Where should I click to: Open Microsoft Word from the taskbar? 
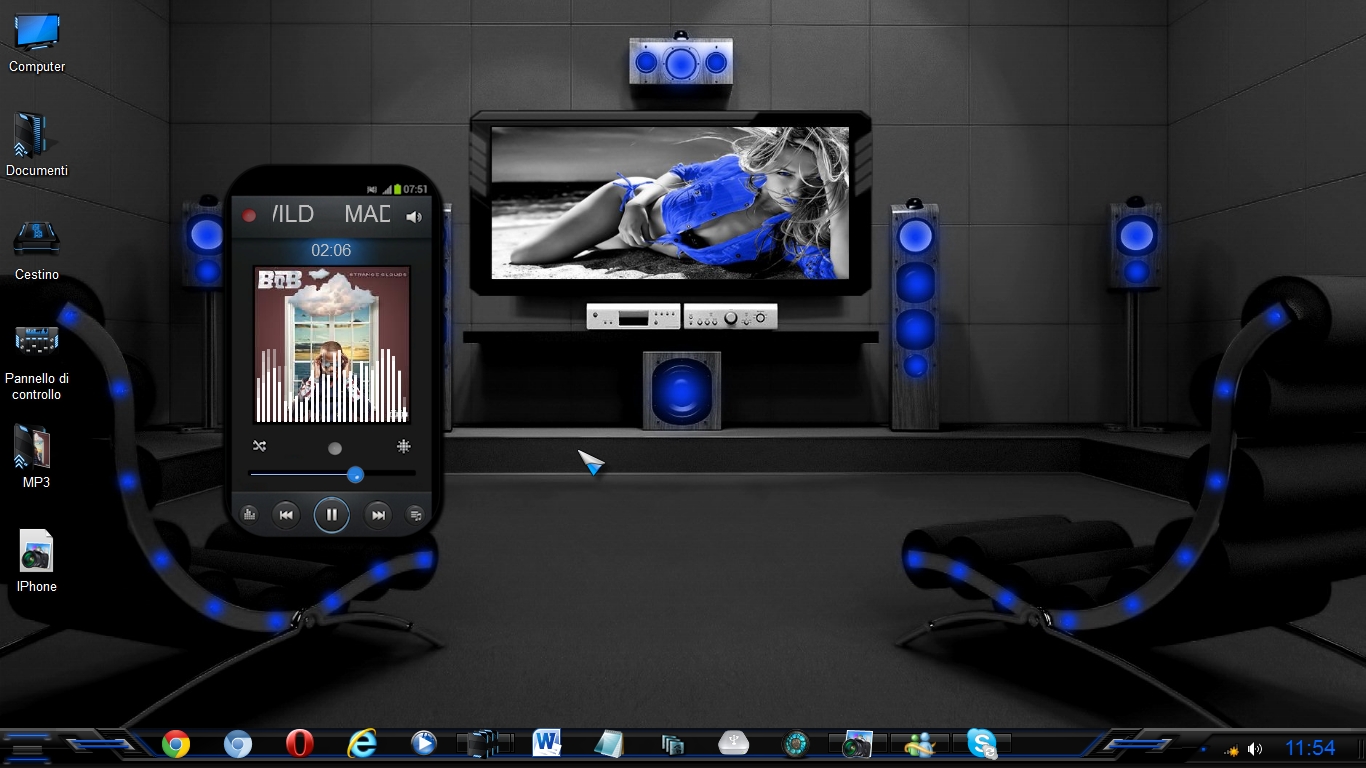click(546, 743)
